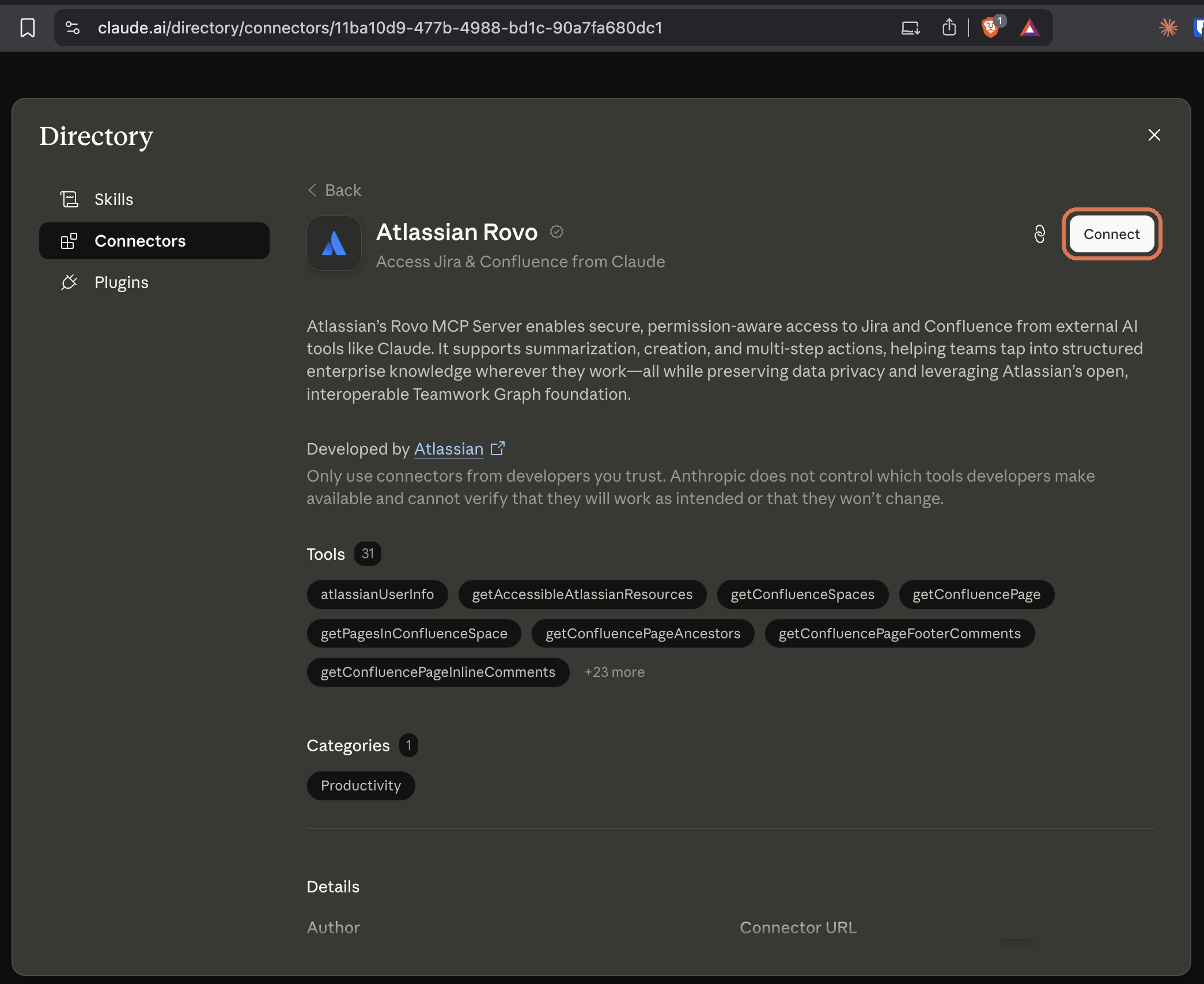Open the Plugins section

(x=154, y=282)
